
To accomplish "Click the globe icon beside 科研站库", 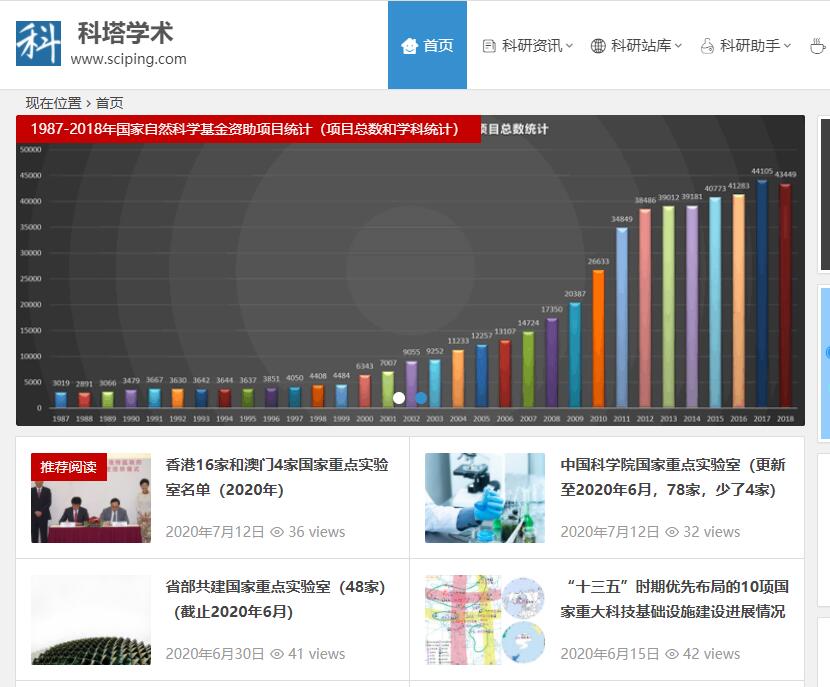I will point(598,45).
